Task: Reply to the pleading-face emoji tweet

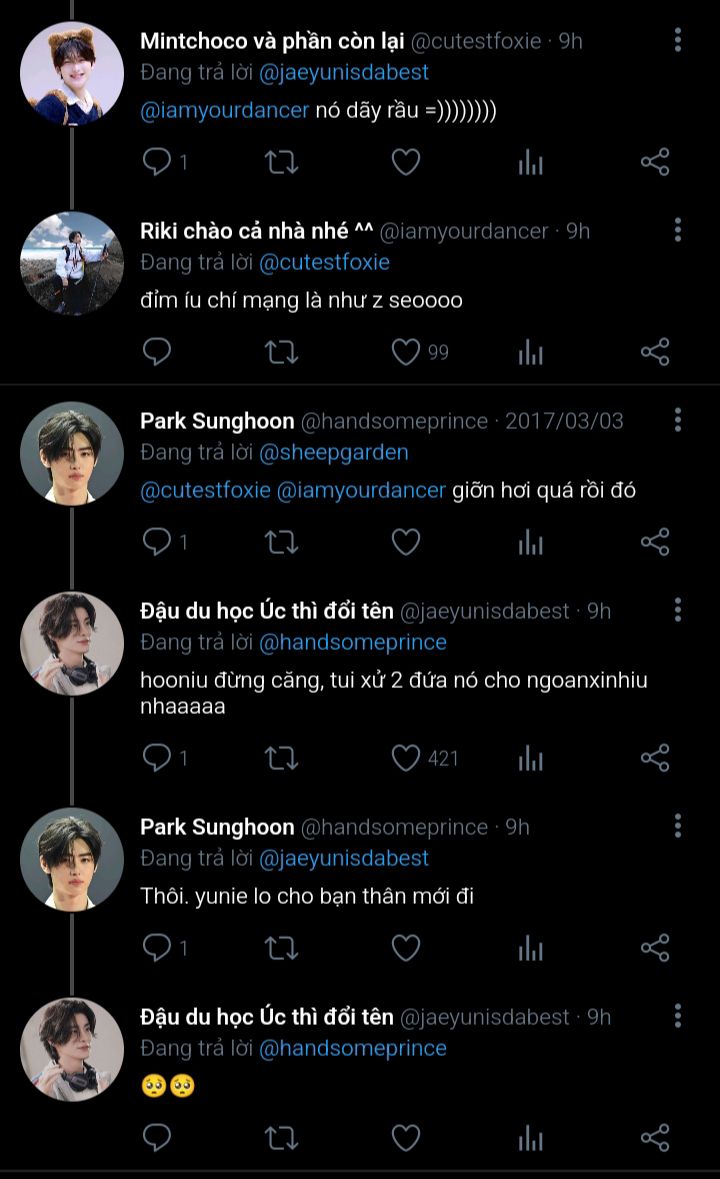Action: 157,1137
